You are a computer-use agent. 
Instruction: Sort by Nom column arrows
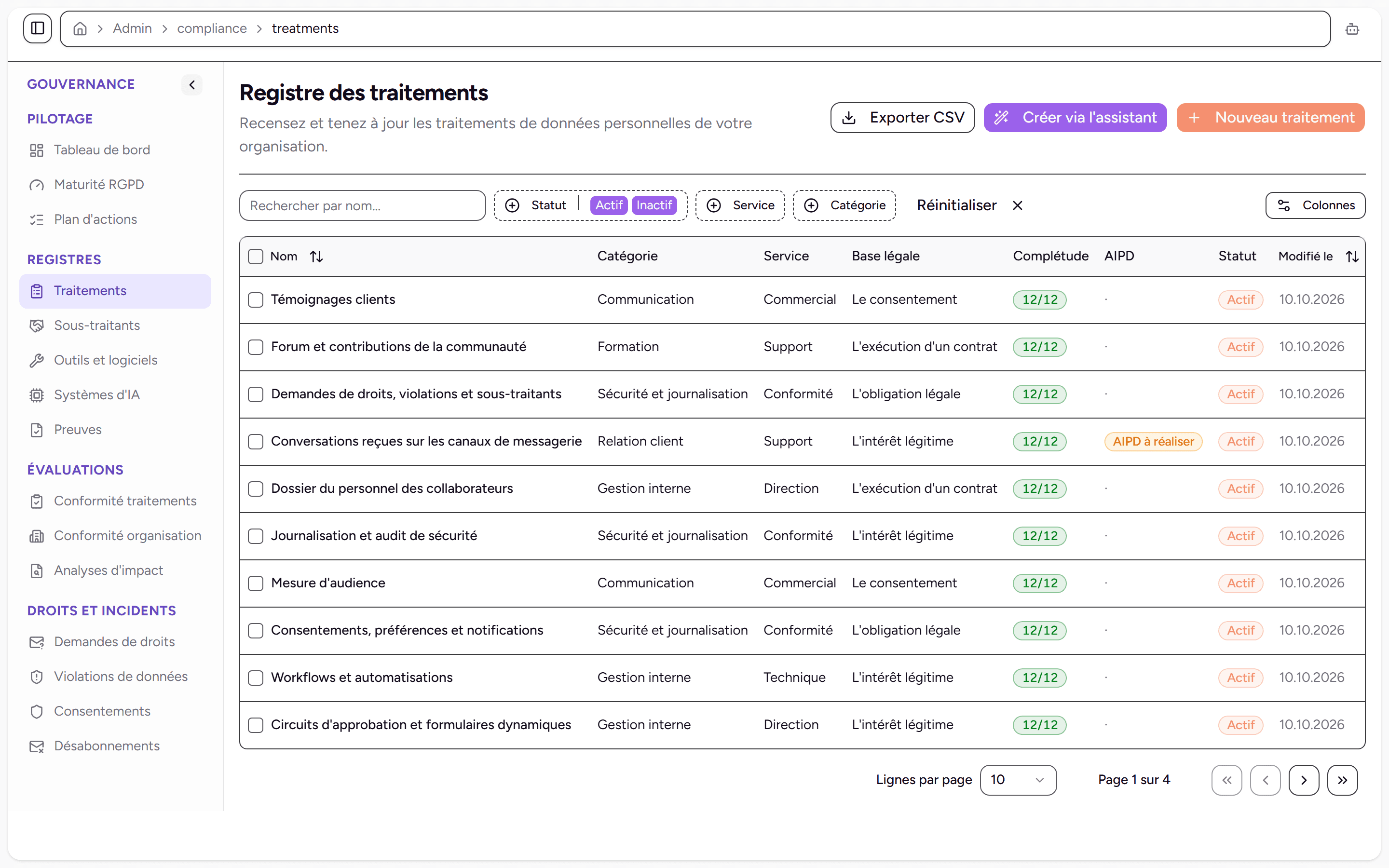click(x=316, y=257)
